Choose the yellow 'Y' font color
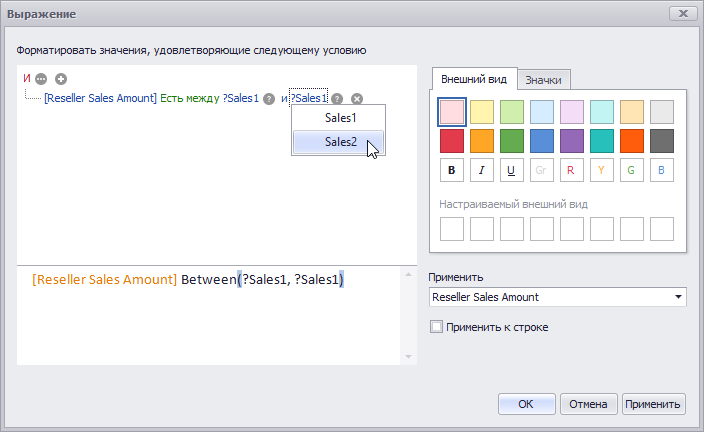Viewport: 704px width, 432px height. tap(602, 170)
